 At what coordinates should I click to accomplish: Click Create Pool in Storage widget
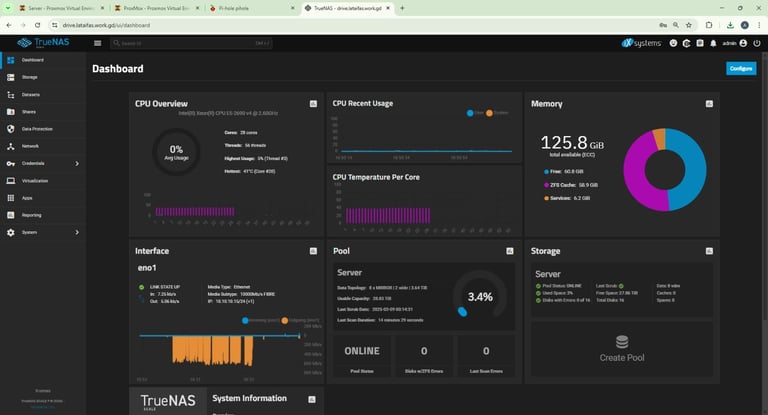[622, 348]
